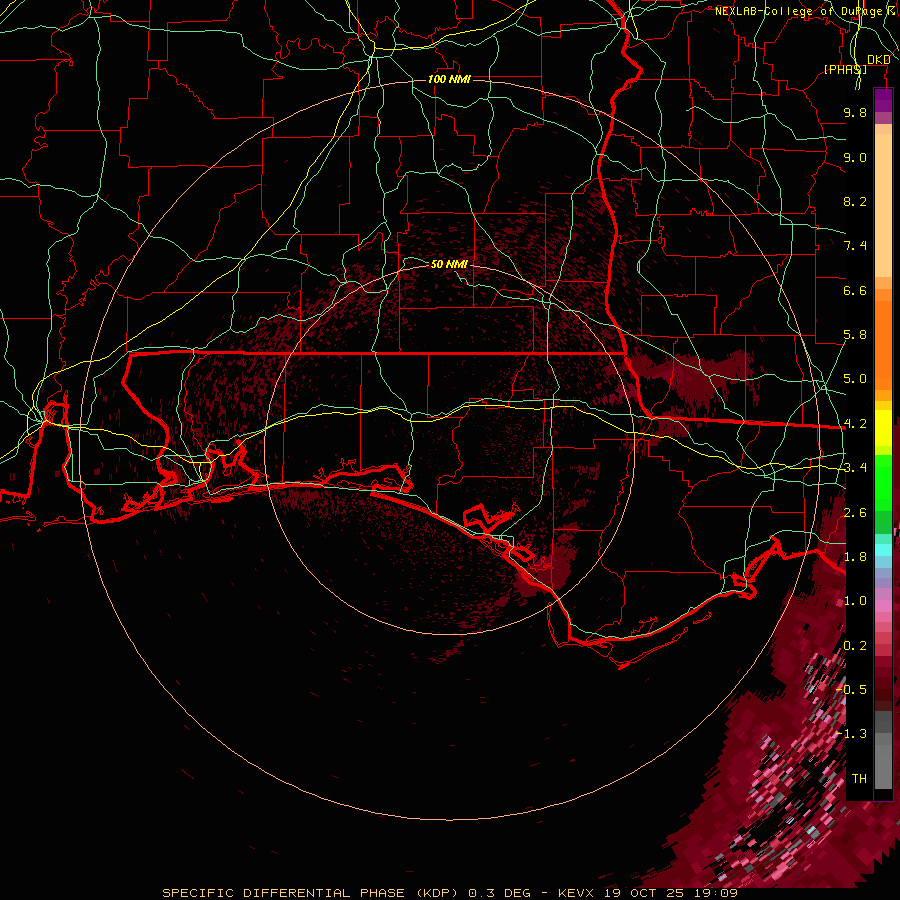Click the 7.4 value on the color scale
900x900 pixels.
855,246
